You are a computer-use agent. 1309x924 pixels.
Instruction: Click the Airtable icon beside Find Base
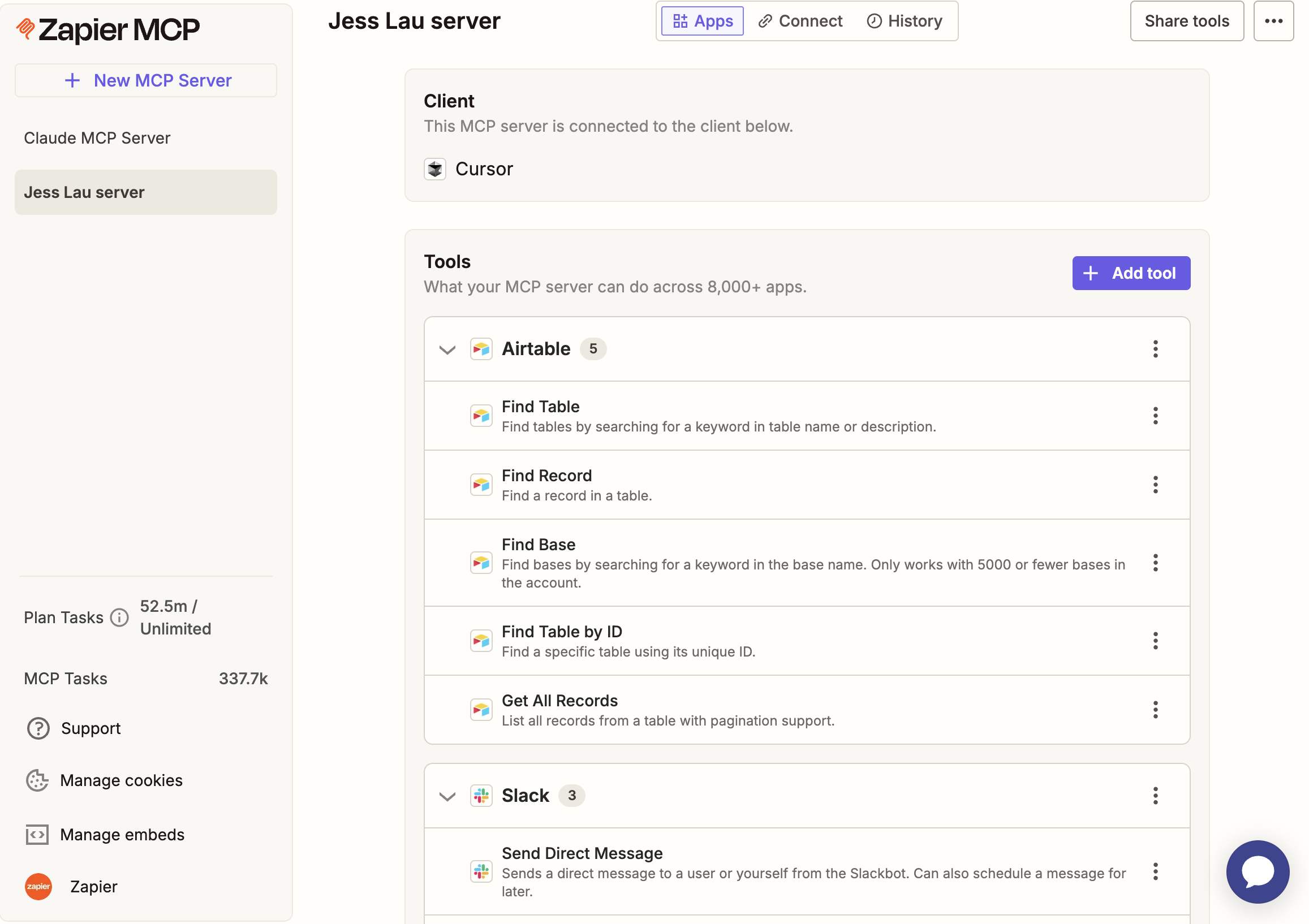pos(481,563)
